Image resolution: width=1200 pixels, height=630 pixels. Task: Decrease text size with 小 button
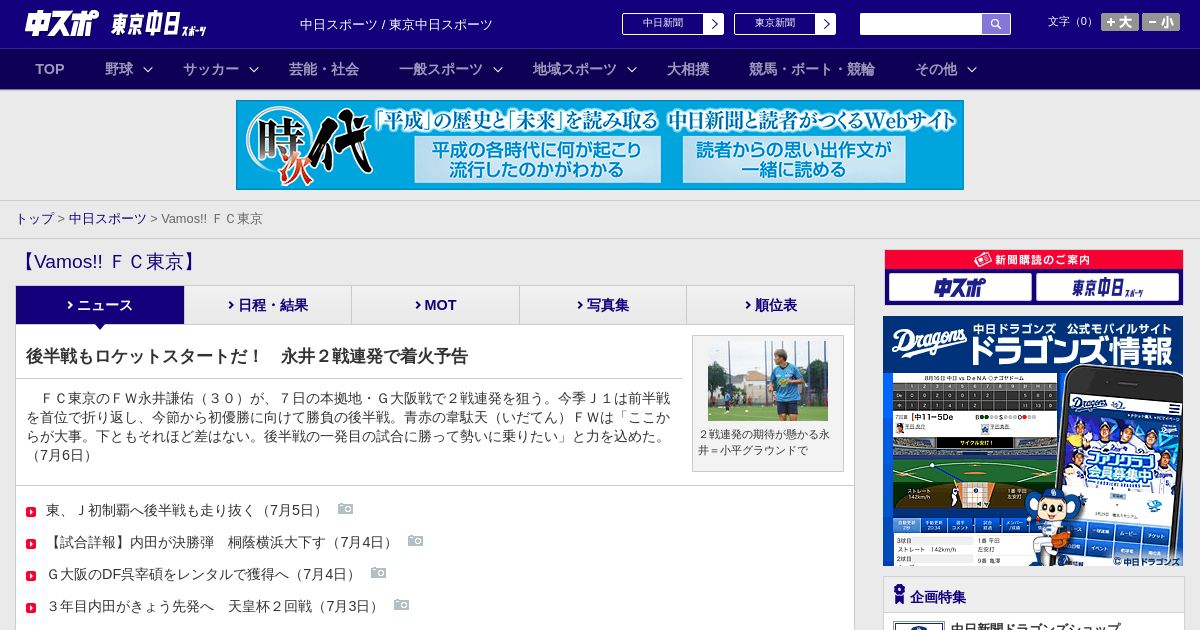pos(1161,22)
